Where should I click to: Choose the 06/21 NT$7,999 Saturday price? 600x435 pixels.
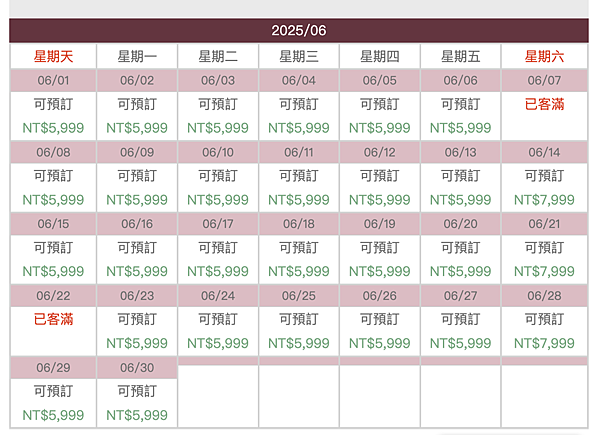(x=544, y=271)
